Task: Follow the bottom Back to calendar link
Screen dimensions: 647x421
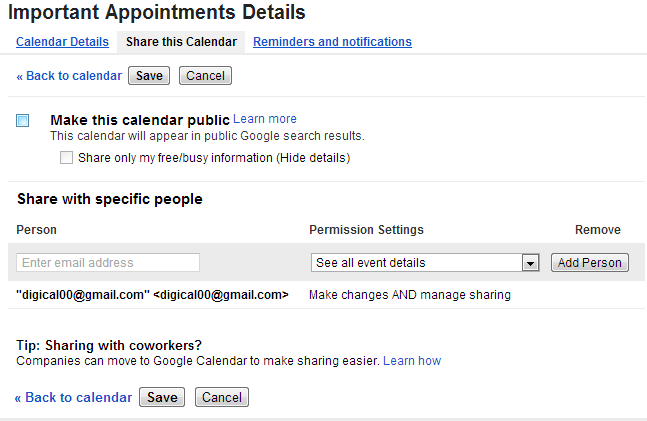Action: pyautogui.click(x=73, y=397)
